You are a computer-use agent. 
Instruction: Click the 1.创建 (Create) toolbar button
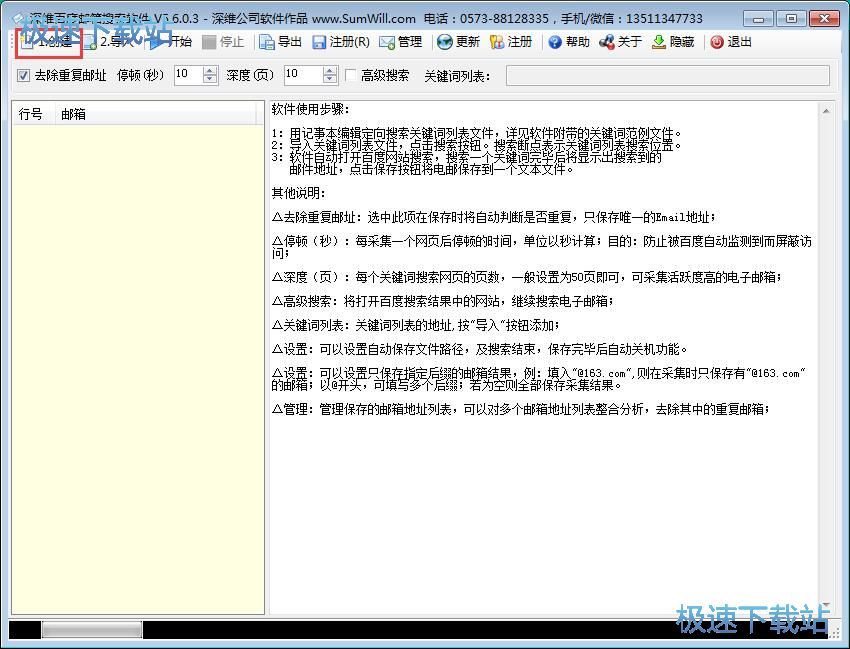pos(47,42)
